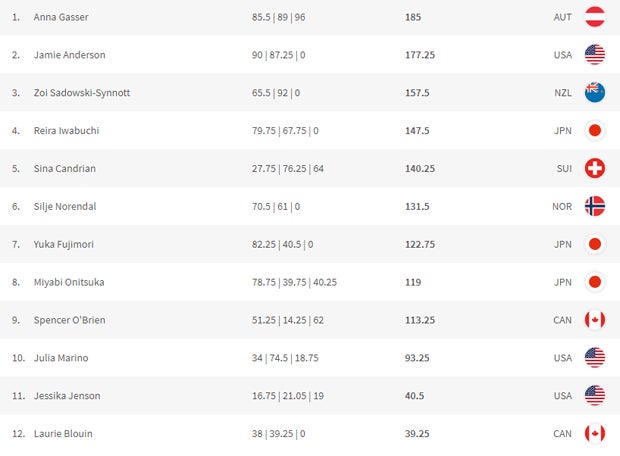The width and height of the screenshot is (620, 456).
Task: Select the Zoi Sadowski-Synnott name
Action: click(x=82, y=93)
